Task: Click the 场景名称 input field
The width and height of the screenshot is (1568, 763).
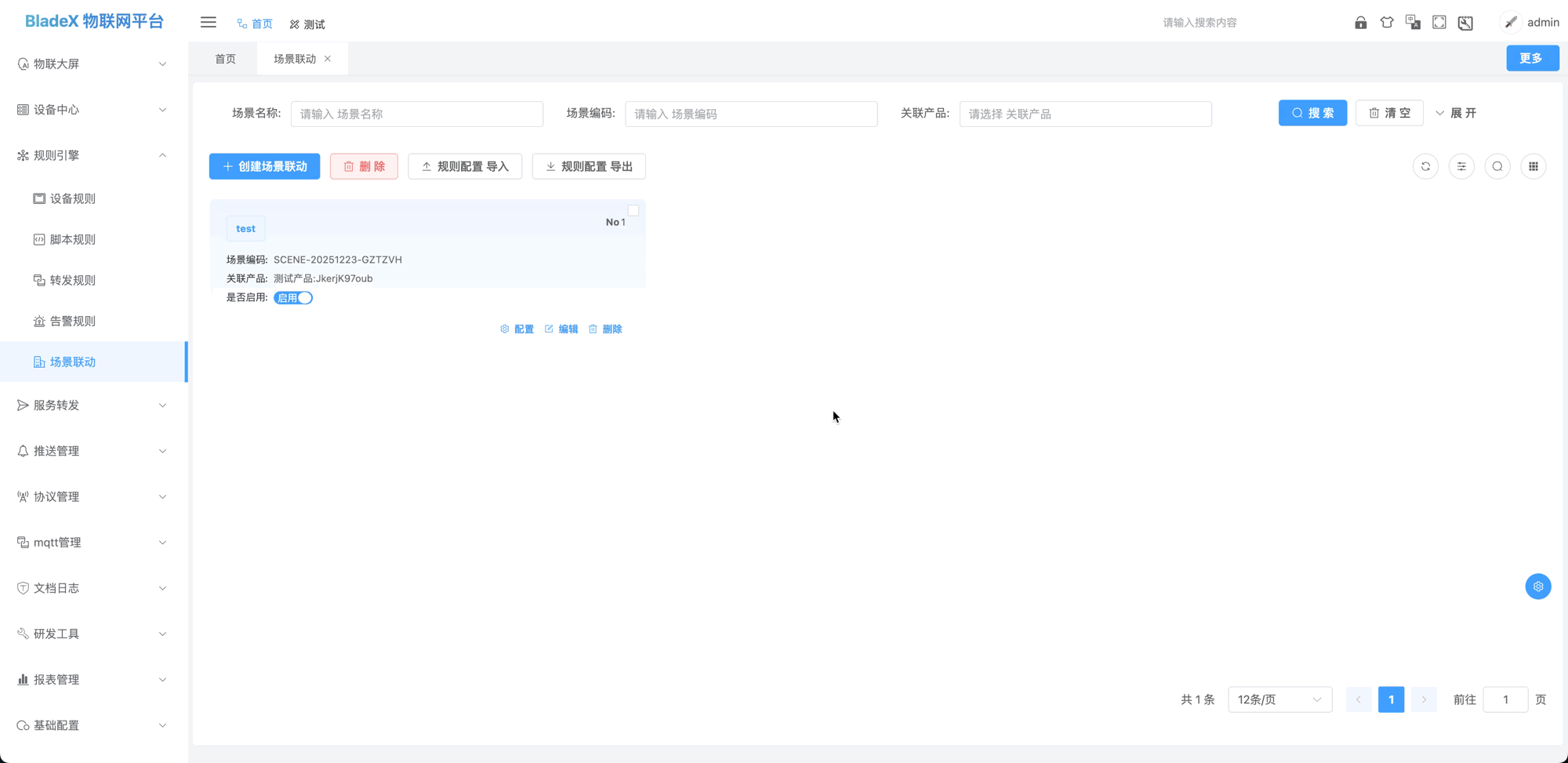Action: tap(416, 114)
